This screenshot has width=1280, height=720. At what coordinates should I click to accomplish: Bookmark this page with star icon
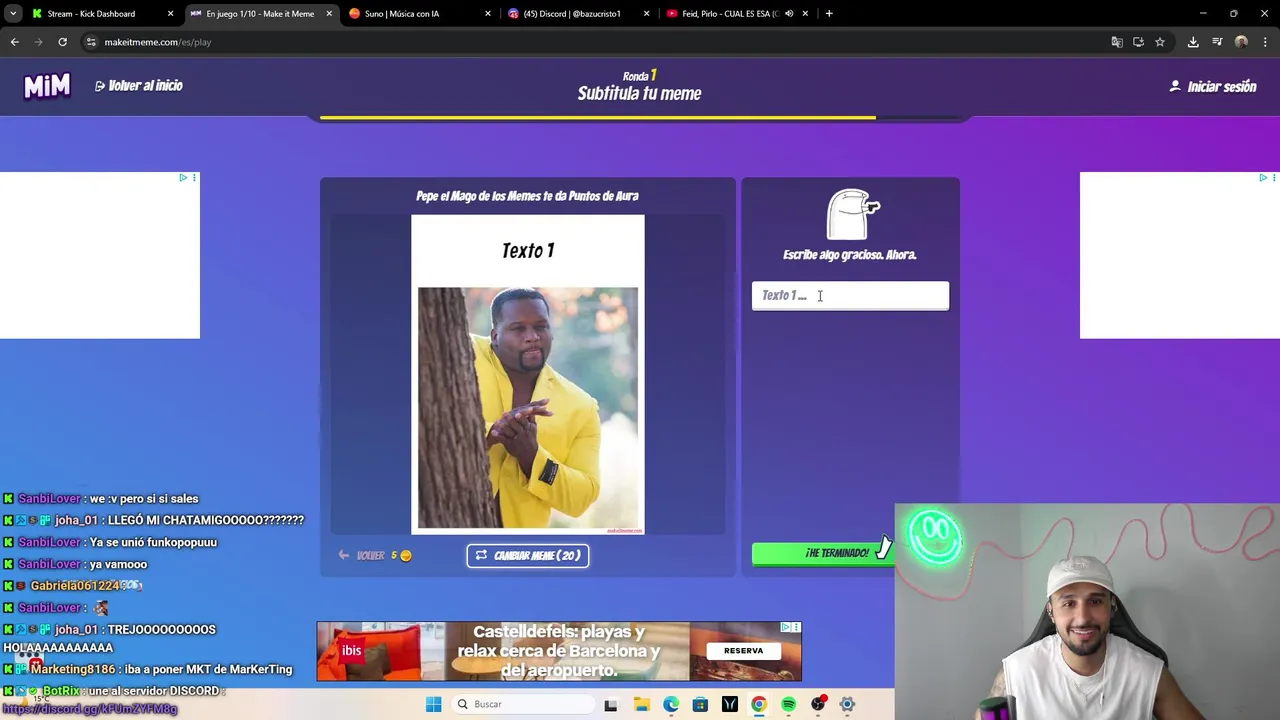(x=1160, y=42)
